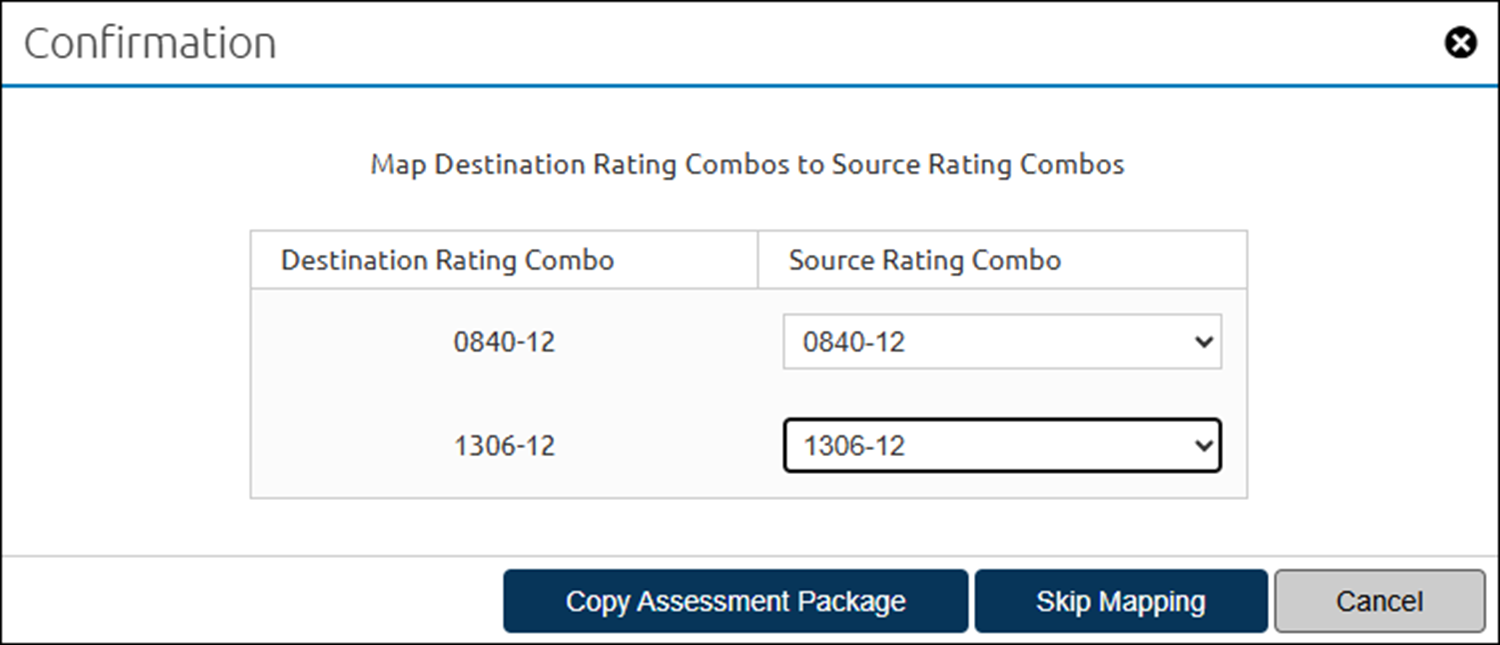
Task: Open the Source Rating Combo dropdown for 1306-12
Action: (x=1002, y=445)
